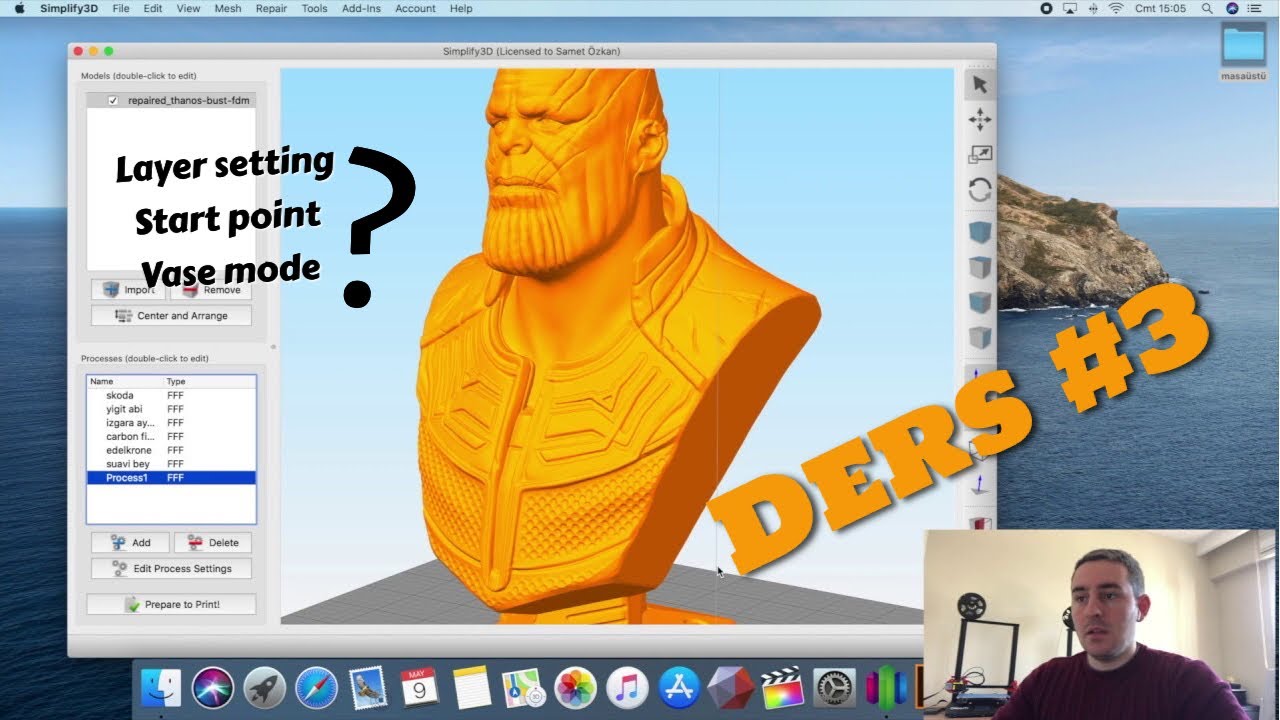Click the fourth view cube icon
The image size is (1280, 720).
[980, 337]
